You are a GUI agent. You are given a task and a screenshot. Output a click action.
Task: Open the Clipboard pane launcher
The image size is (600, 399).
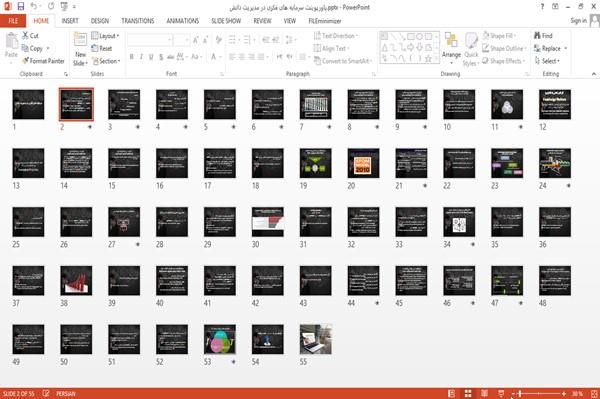[x=66, y=74]
